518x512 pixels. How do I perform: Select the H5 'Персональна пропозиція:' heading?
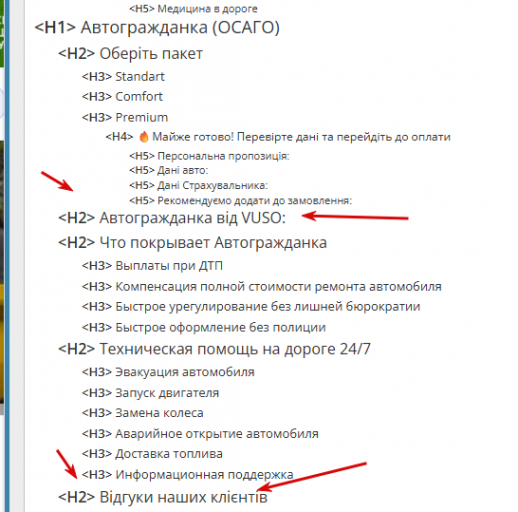click(x=209, y=156)
